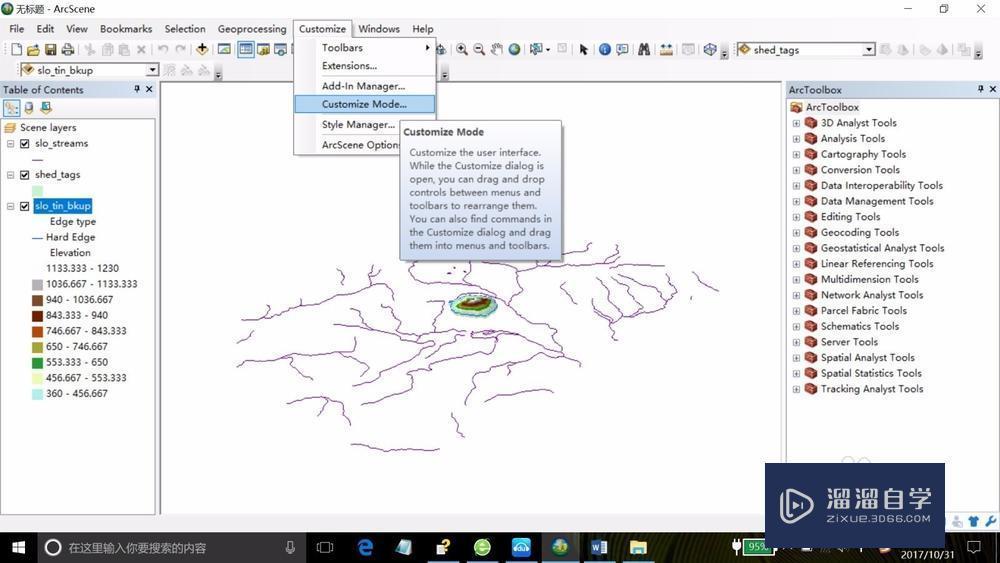Open Microsoft Edge from the taskbar
1000x563 pixels.
pyautogui.click(x=365, y=548)
